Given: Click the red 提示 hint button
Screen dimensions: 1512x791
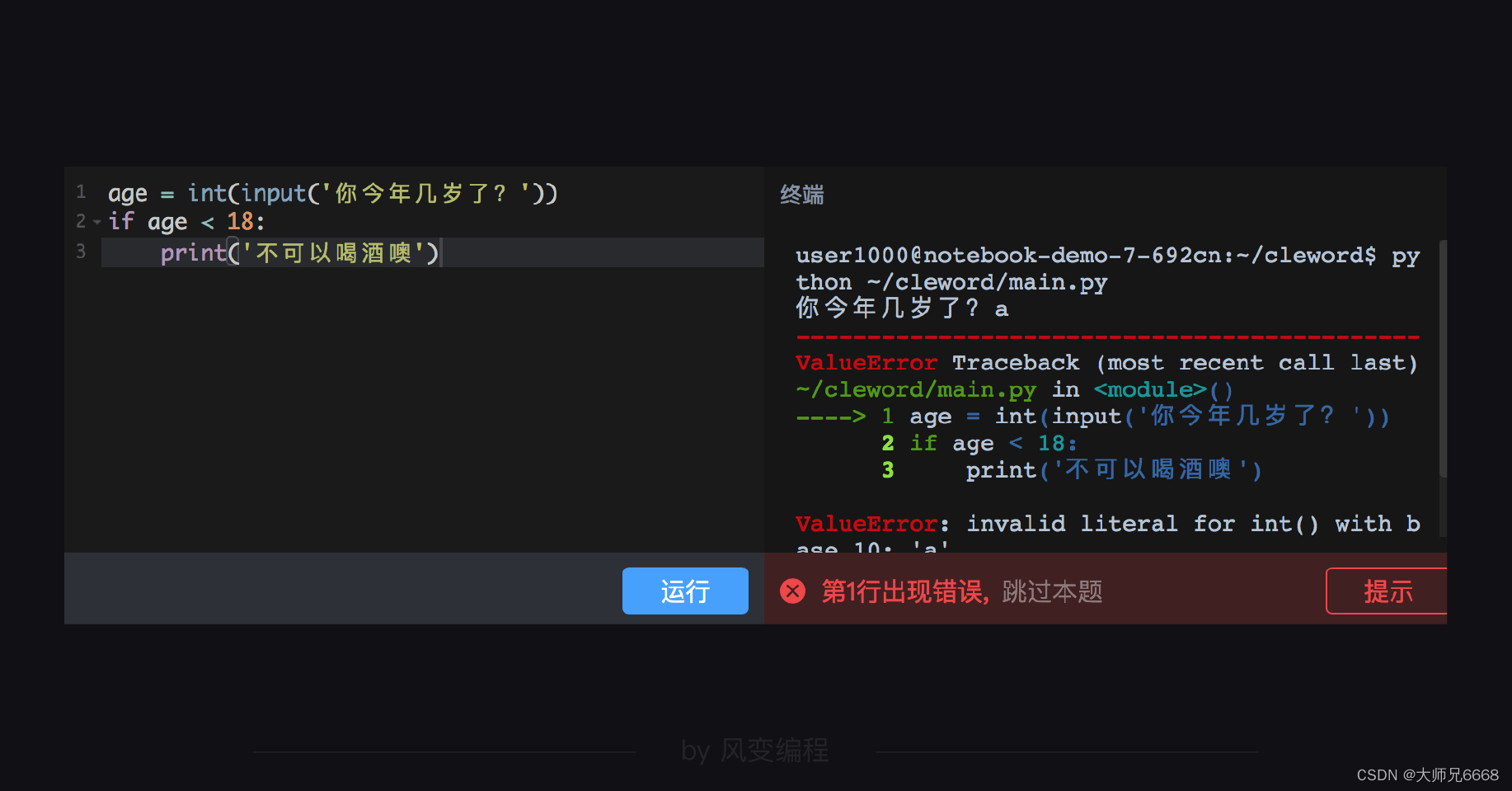Looking at the screenshot, I should tap(1388, 591).
